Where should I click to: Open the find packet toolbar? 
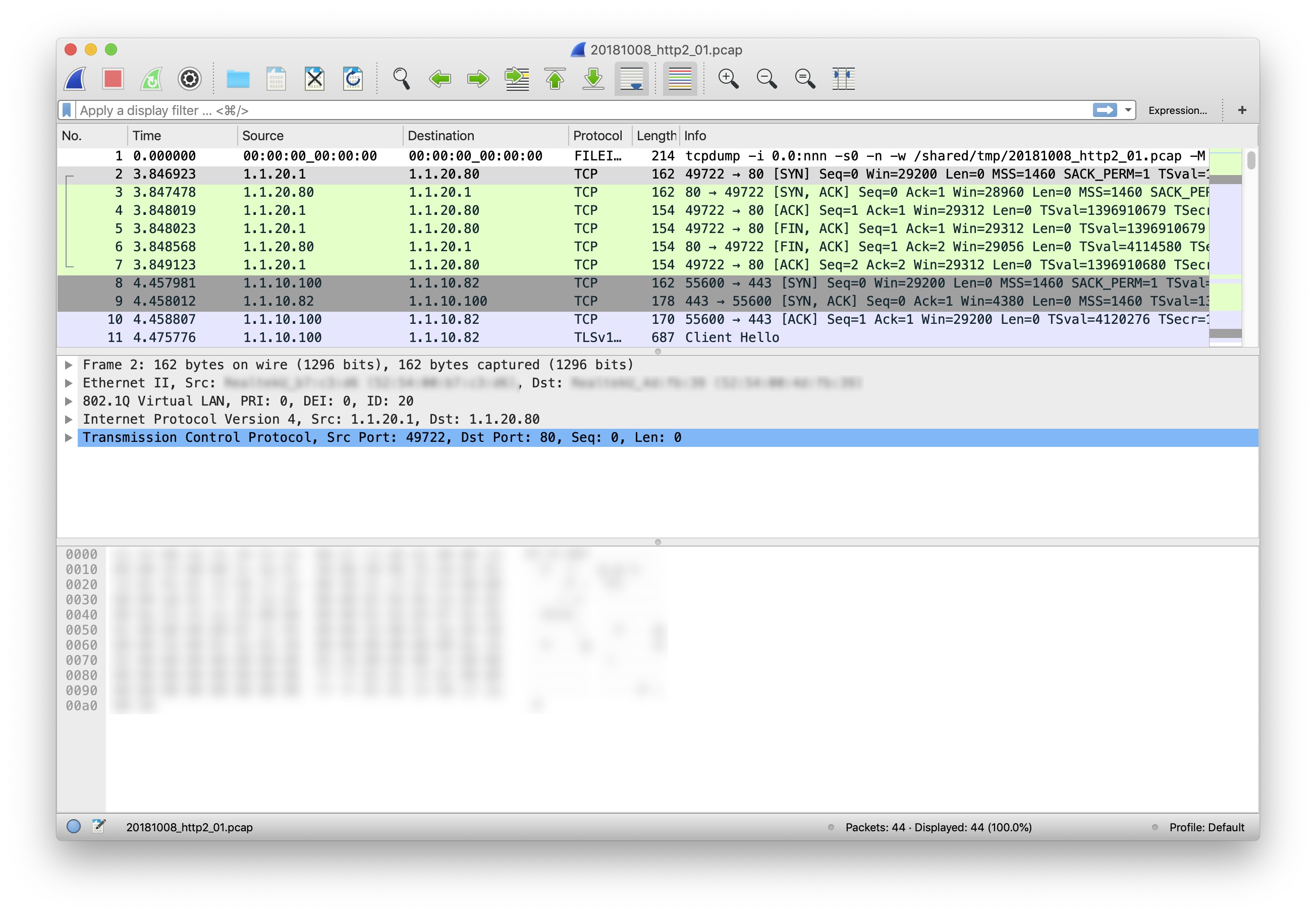(401, 79)
